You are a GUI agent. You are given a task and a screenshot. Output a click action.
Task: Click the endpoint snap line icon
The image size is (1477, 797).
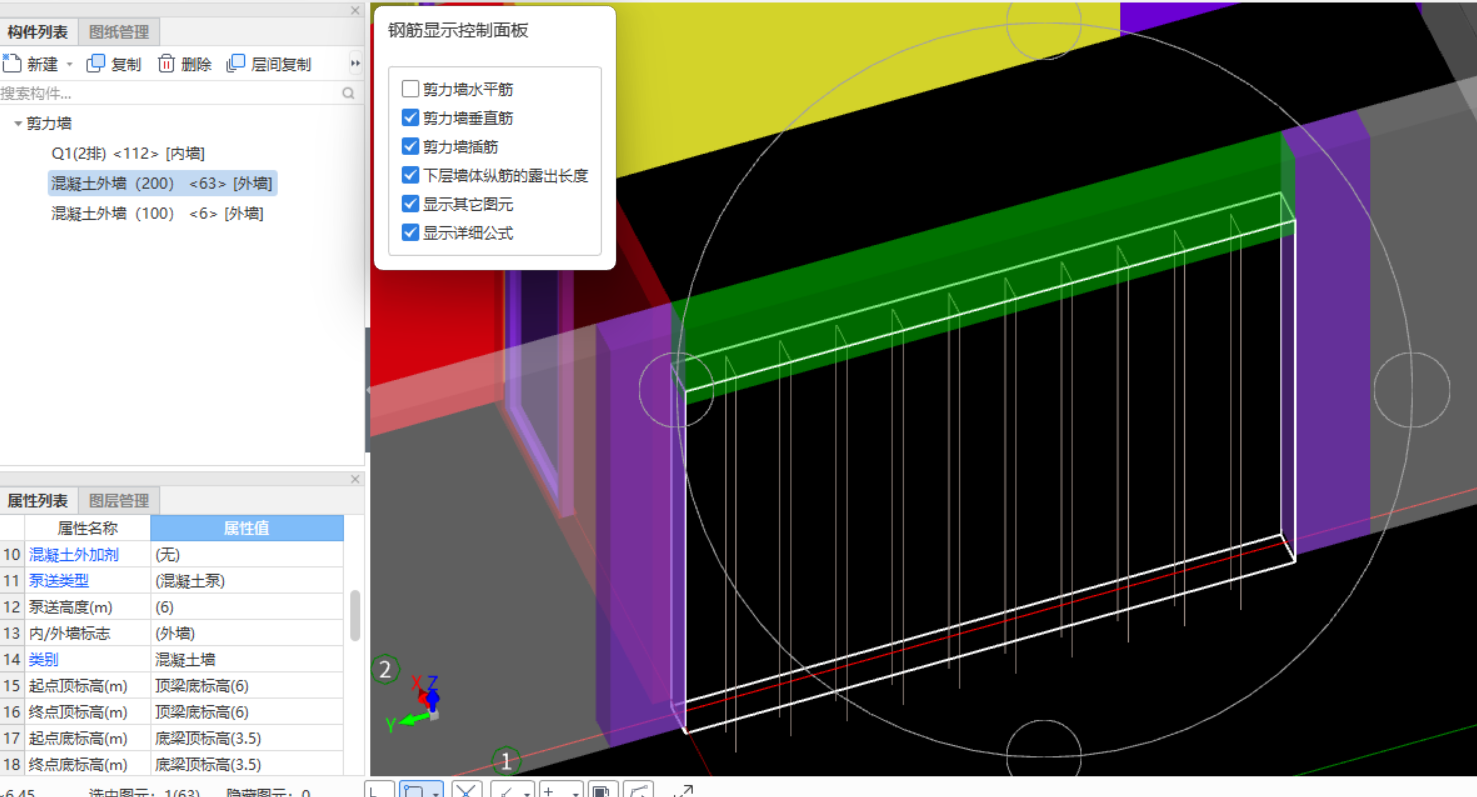click(x=507, y=791)
